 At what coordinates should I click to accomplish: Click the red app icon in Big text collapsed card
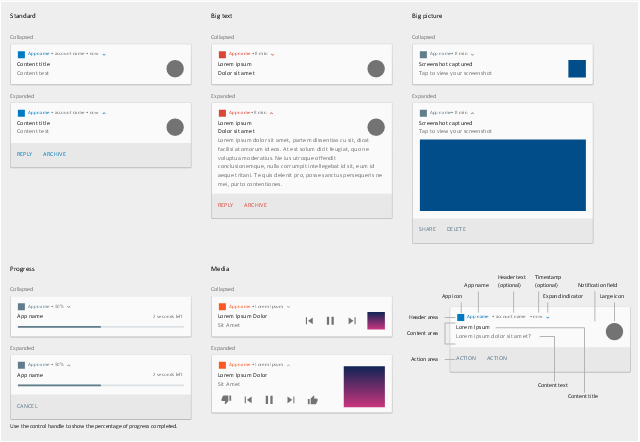coord(222,54)
